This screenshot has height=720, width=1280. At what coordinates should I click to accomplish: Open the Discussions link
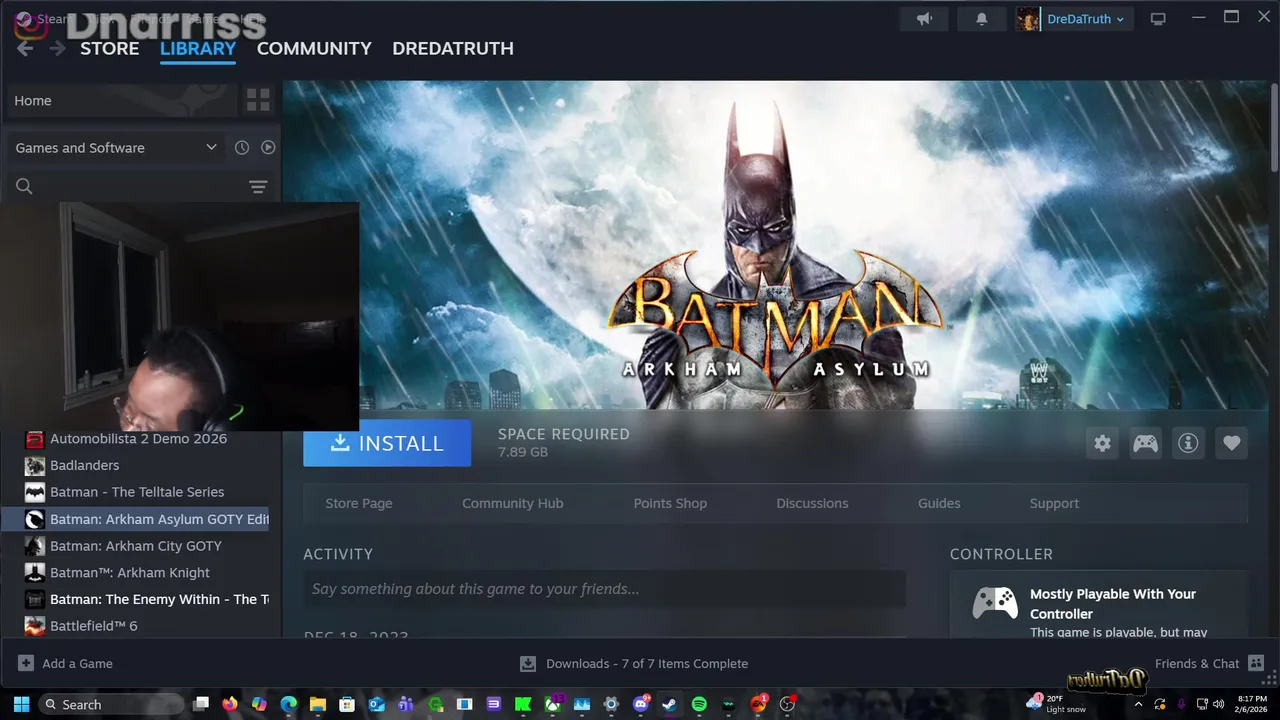coord(812,503)
